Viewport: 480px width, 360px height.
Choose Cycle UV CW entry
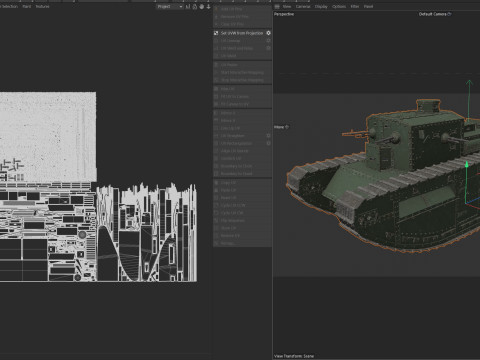click(x=242, y=213)
